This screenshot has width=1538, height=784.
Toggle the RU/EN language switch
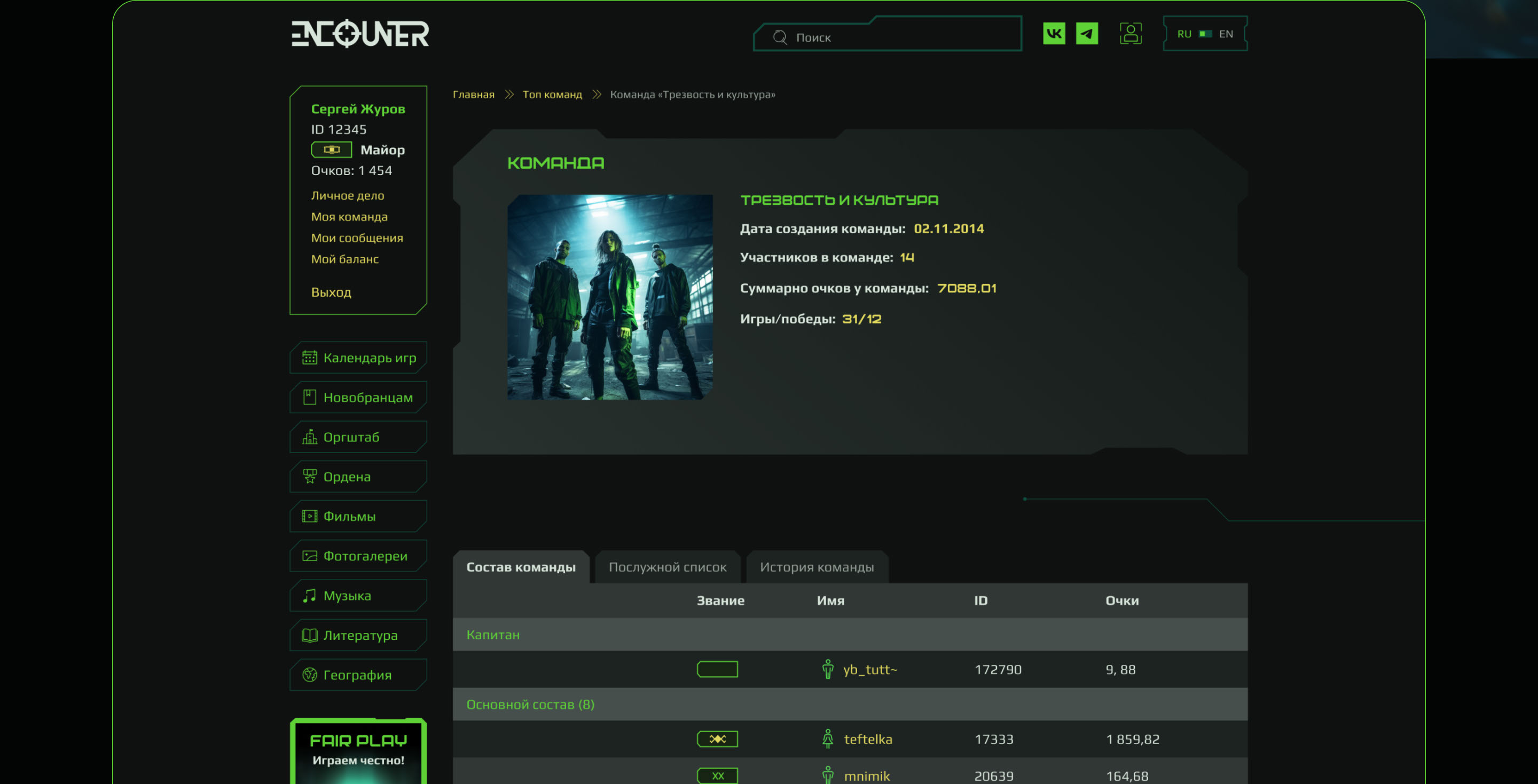1205,34
